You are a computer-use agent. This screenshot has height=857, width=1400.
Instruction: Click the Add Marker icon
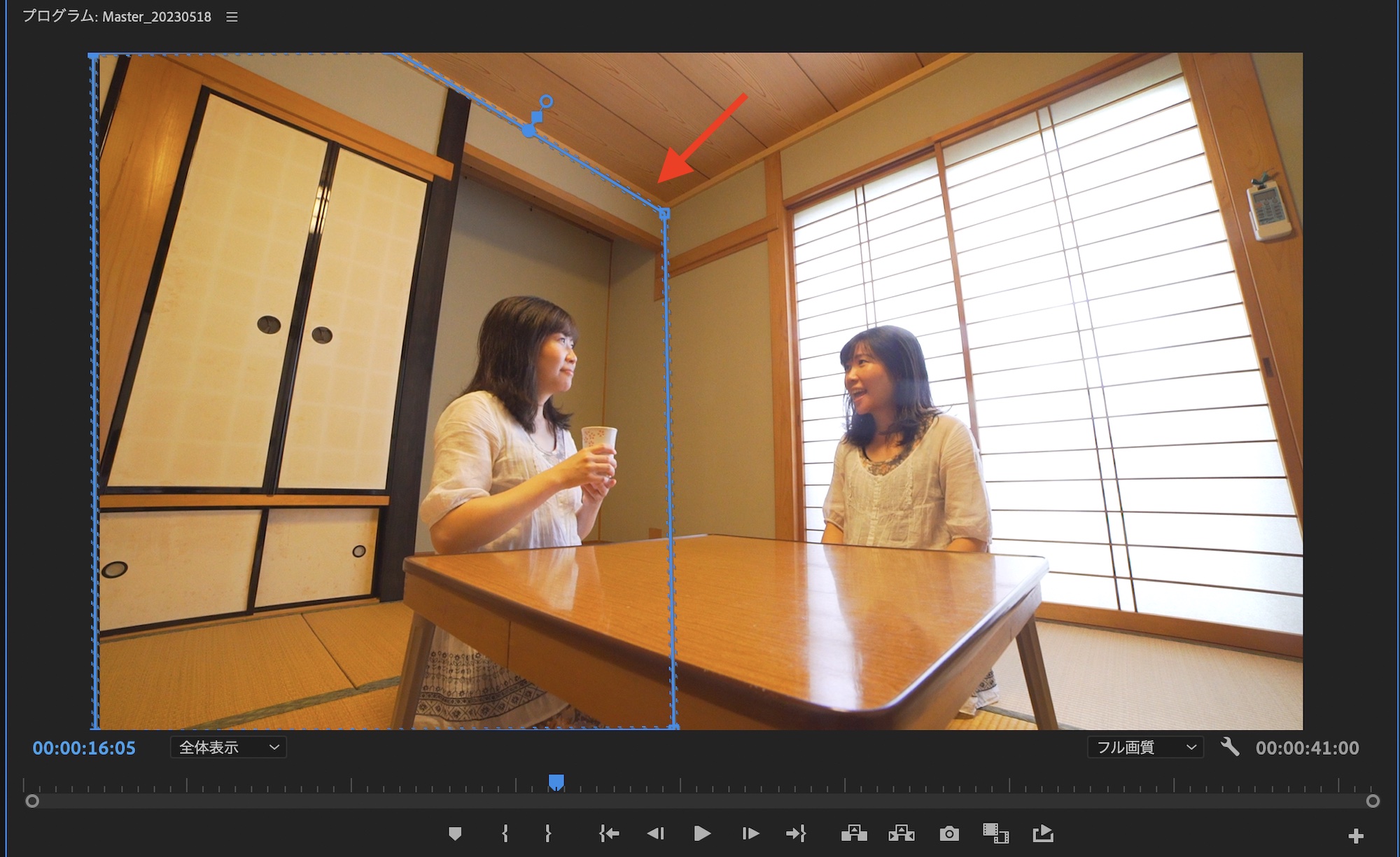coord(455,833)
